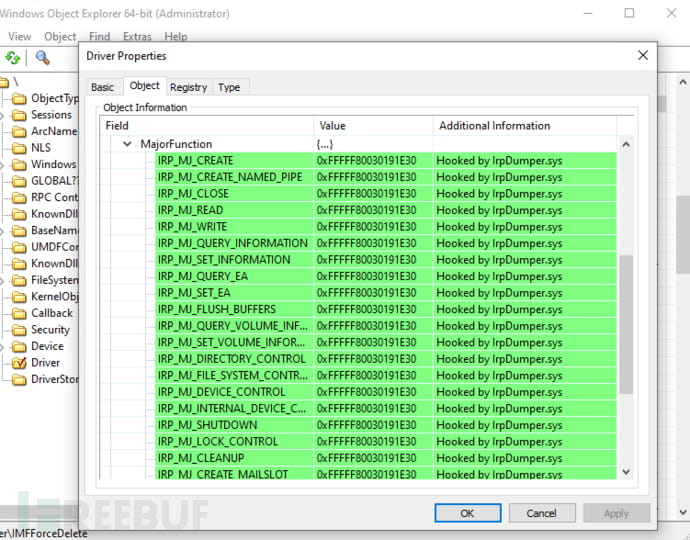Click the list scrollbar down arrow
Screen dimensions: 690x540
click(x=627, y=472)
